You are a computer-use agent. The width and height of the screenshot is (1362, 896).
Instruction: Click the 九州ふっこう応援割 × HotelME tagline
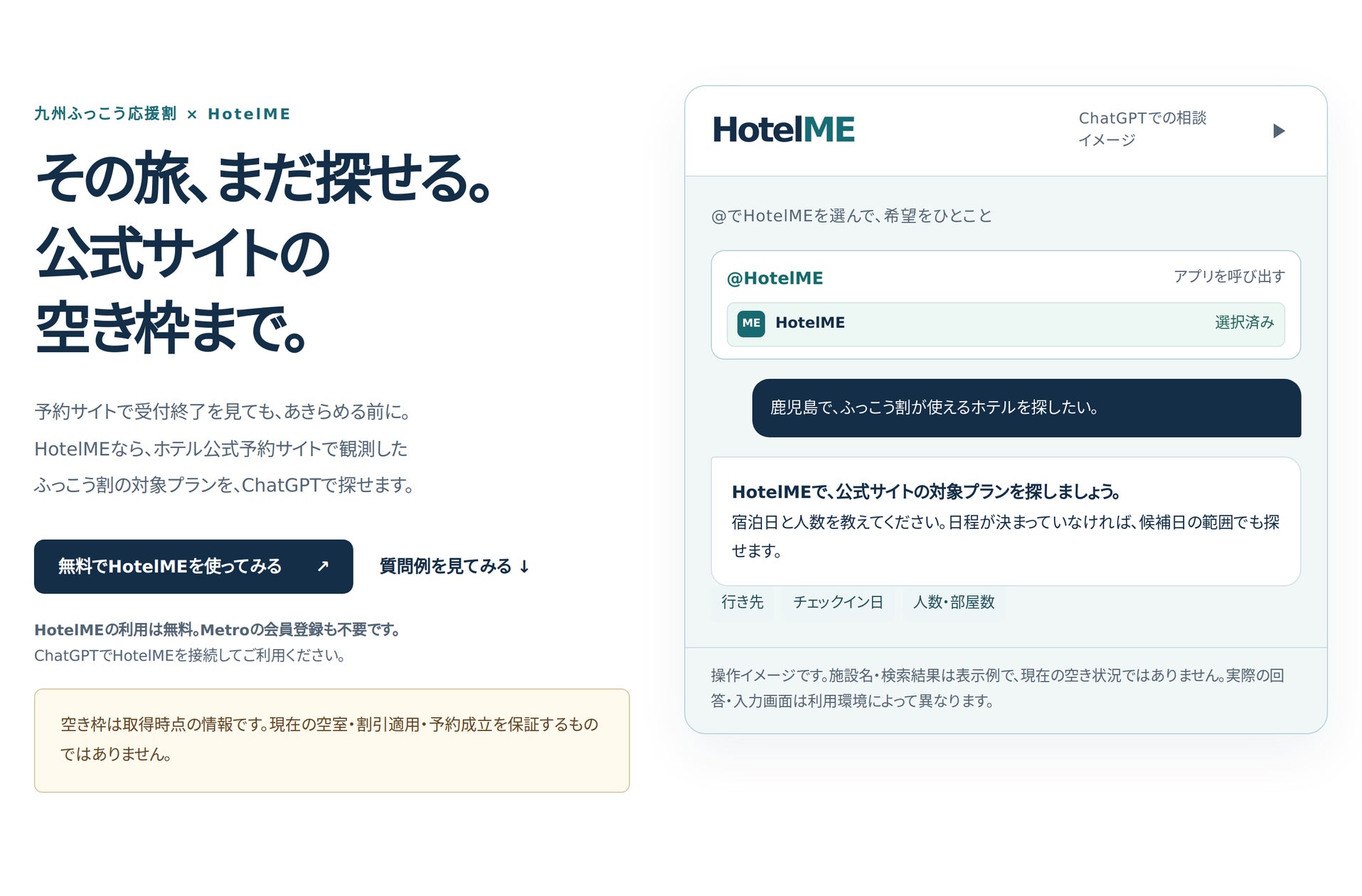(x=162, y=114)
